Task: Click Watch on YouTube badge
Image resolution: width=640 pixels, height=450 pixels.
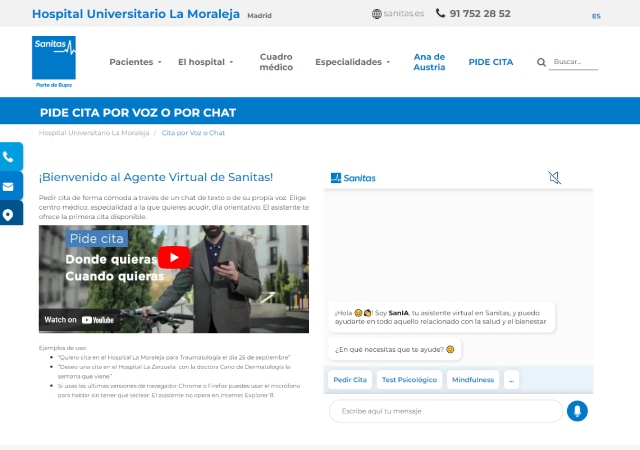Action: coord(79,320)
